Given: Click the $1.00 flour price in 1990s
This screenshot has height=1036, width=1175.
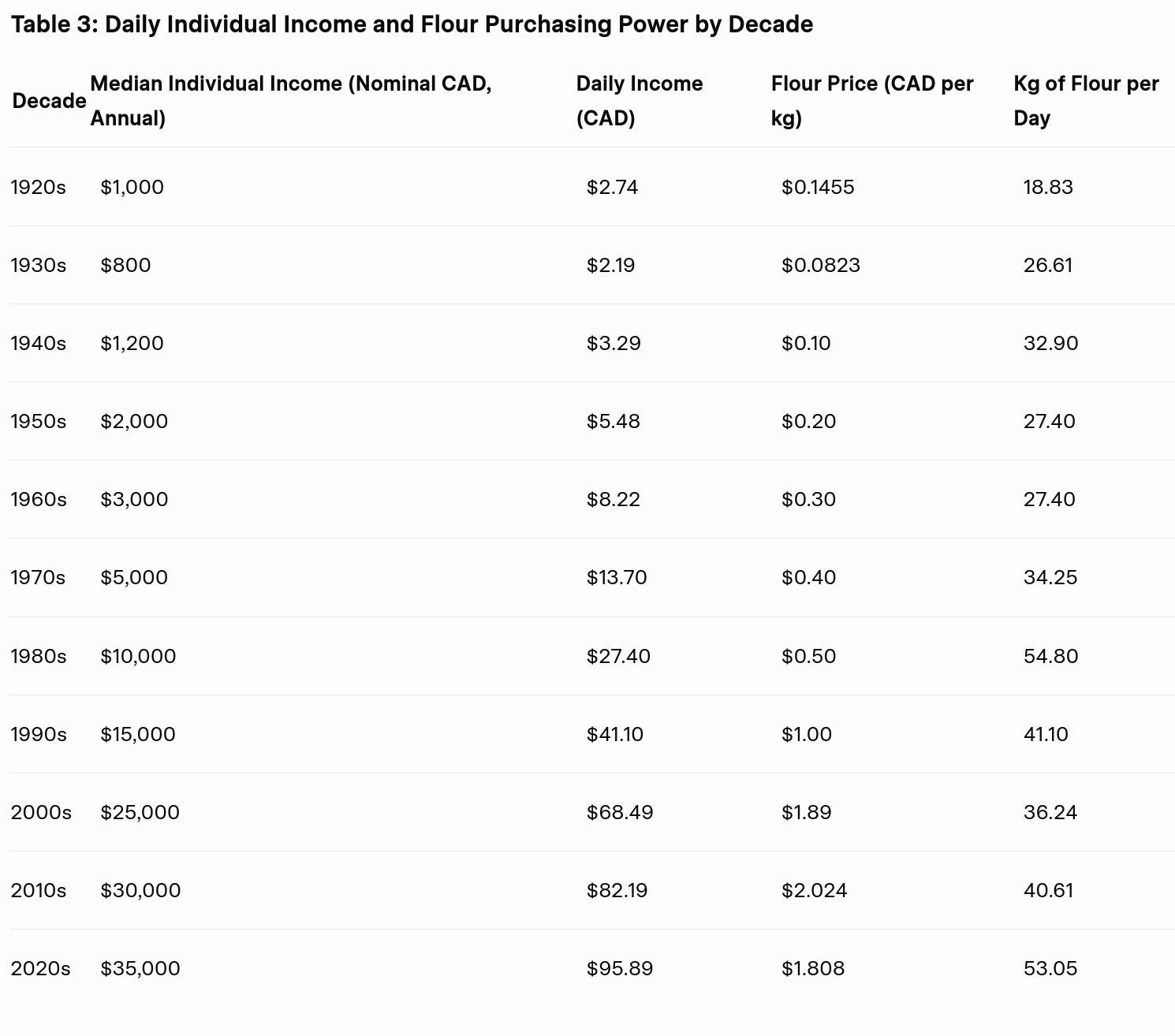Looking at the screenshot, I should (807, 734).
